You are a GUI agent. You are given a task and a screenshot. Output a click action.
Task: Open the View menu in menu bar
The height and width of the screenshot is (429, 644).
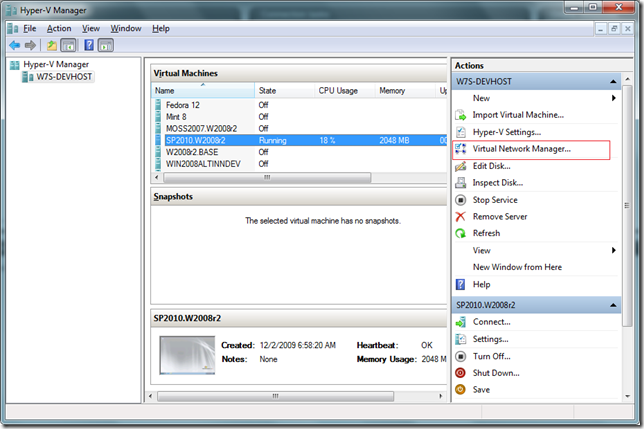point(91,29)
